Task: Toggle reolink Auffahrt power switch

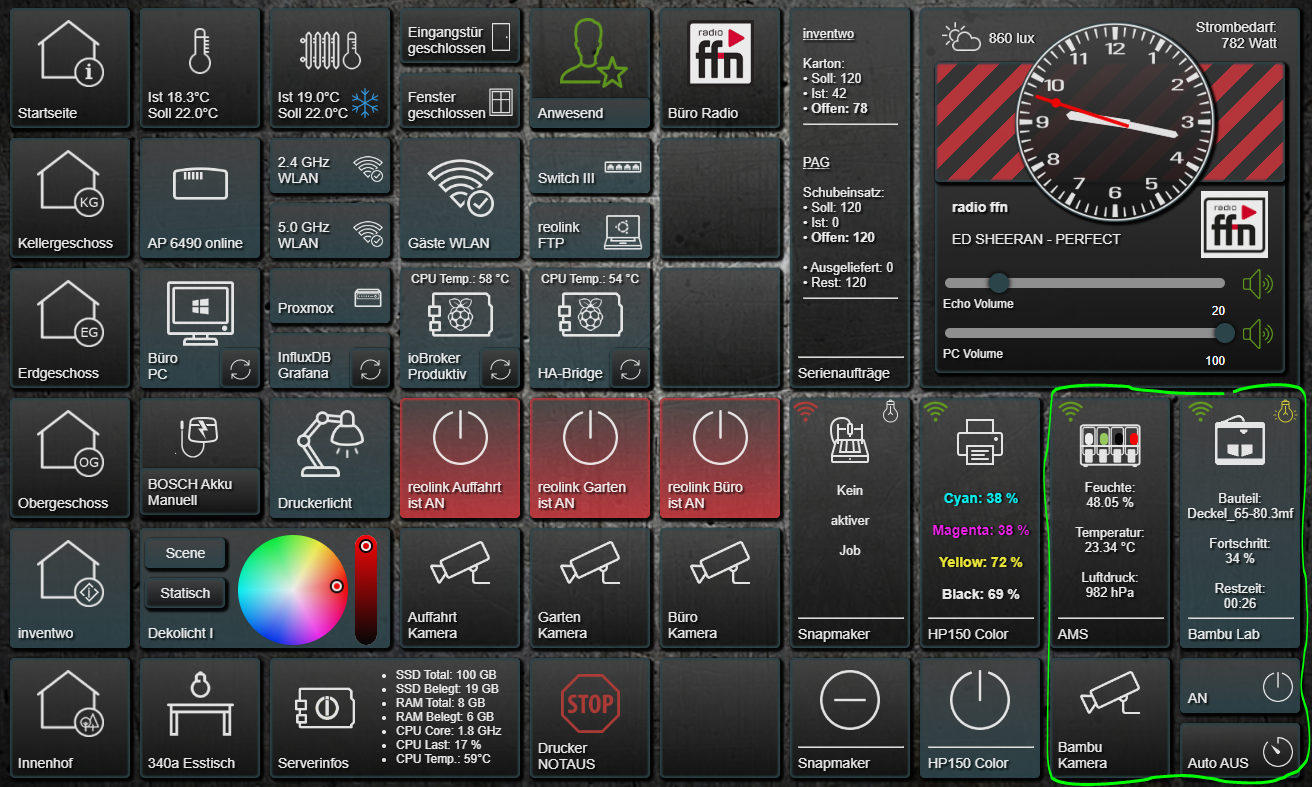Action: (460, 438)
